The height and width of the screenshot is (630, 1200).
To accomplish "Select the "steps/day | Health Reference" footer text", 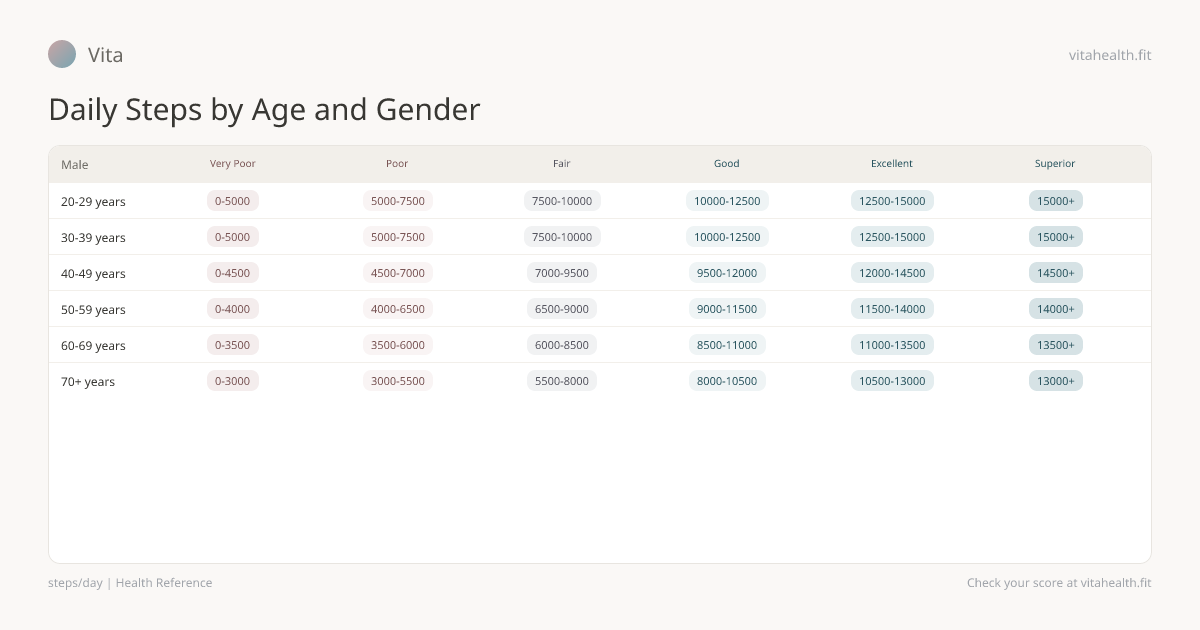I will [130, 583].
